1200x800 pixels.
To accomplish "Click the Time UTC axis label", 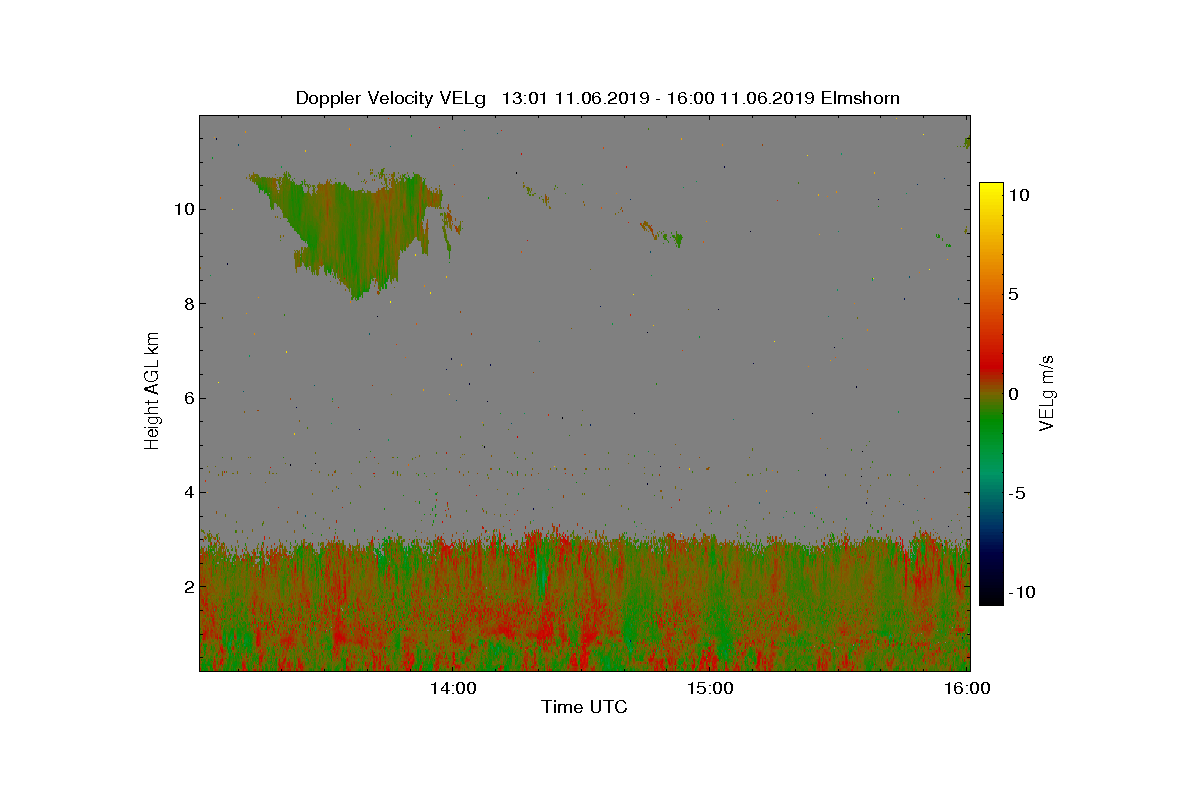I will (x=585, y=708).
